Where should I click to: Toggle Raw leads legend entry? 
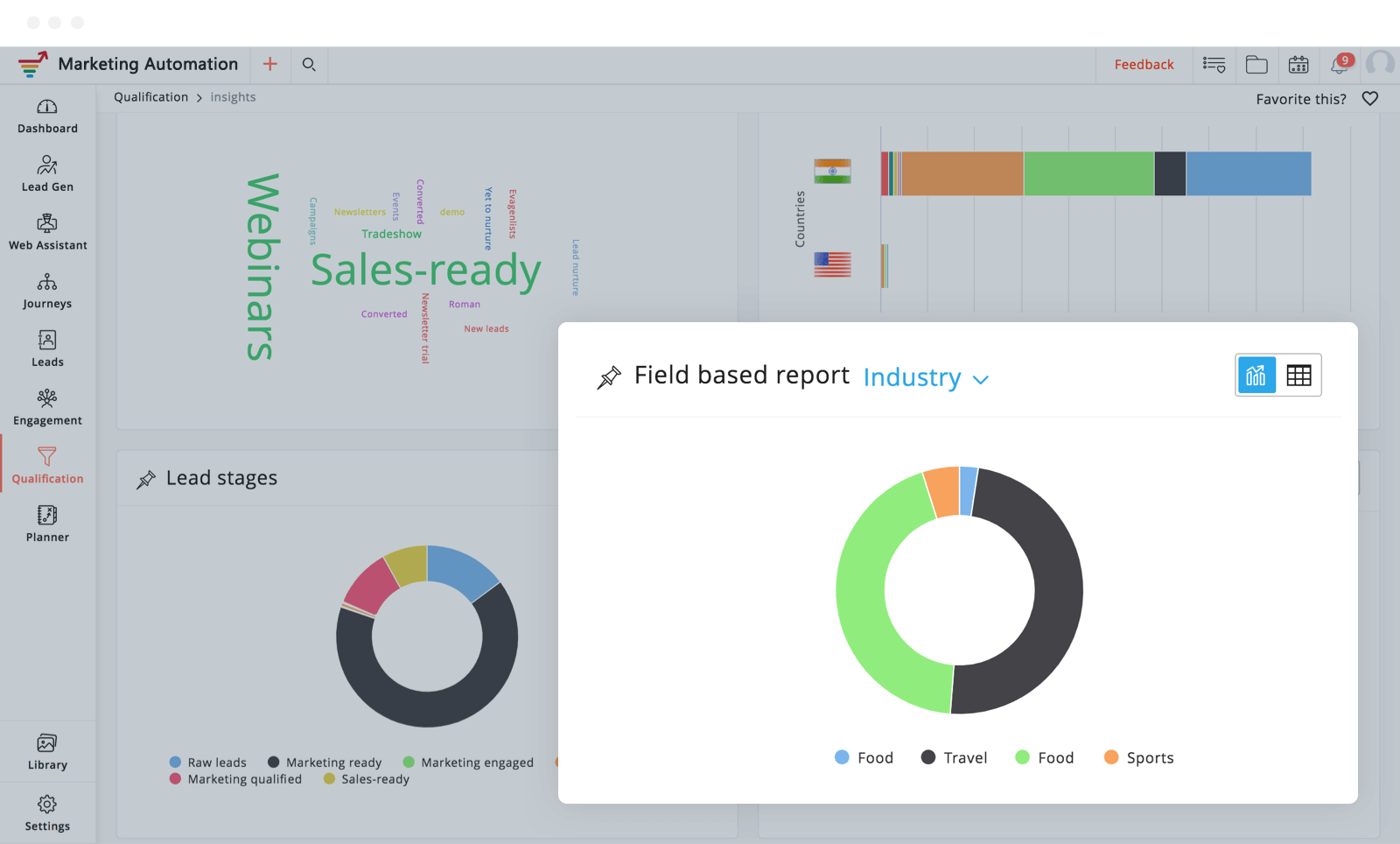click(x=208, y=763)
